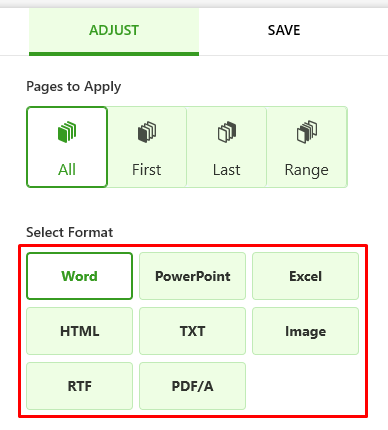Choose the RTF format button
Screen dimensions: 388x430
point(80,386)
